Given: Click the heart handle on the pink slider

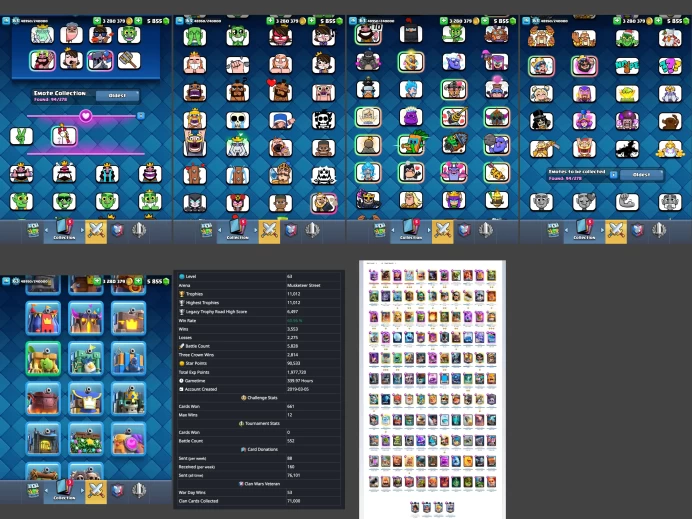Looking at the screenshot, I should pos(86,116).
